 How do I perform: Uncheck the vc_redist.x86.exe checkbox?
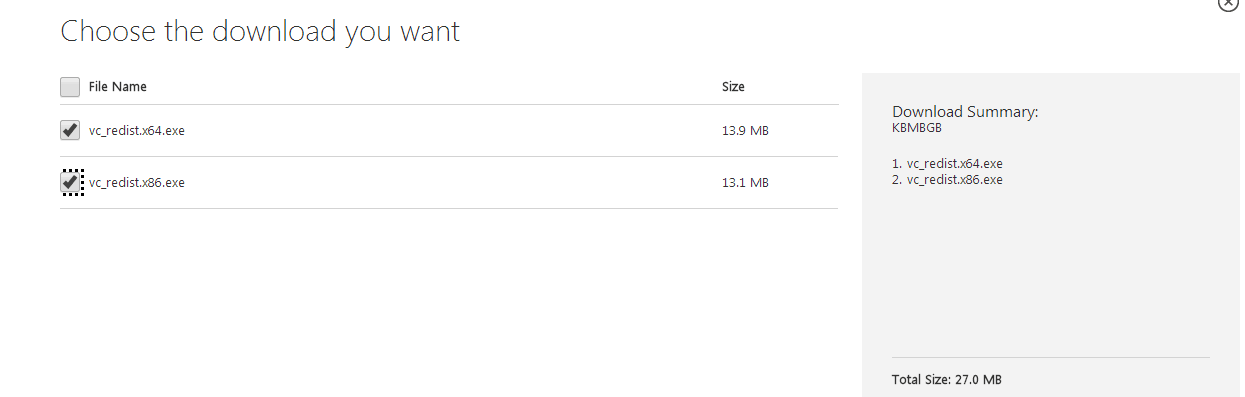coord(70,183)
